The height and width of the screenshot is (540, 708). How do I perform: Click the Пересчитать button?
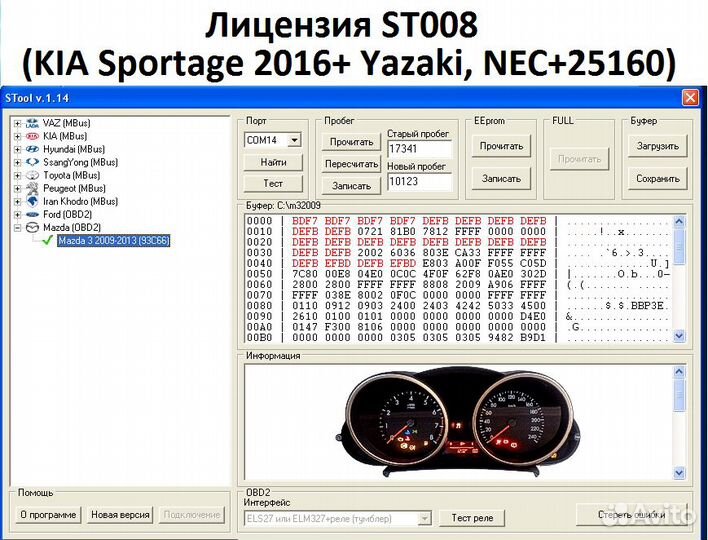[x=351, y=164]
